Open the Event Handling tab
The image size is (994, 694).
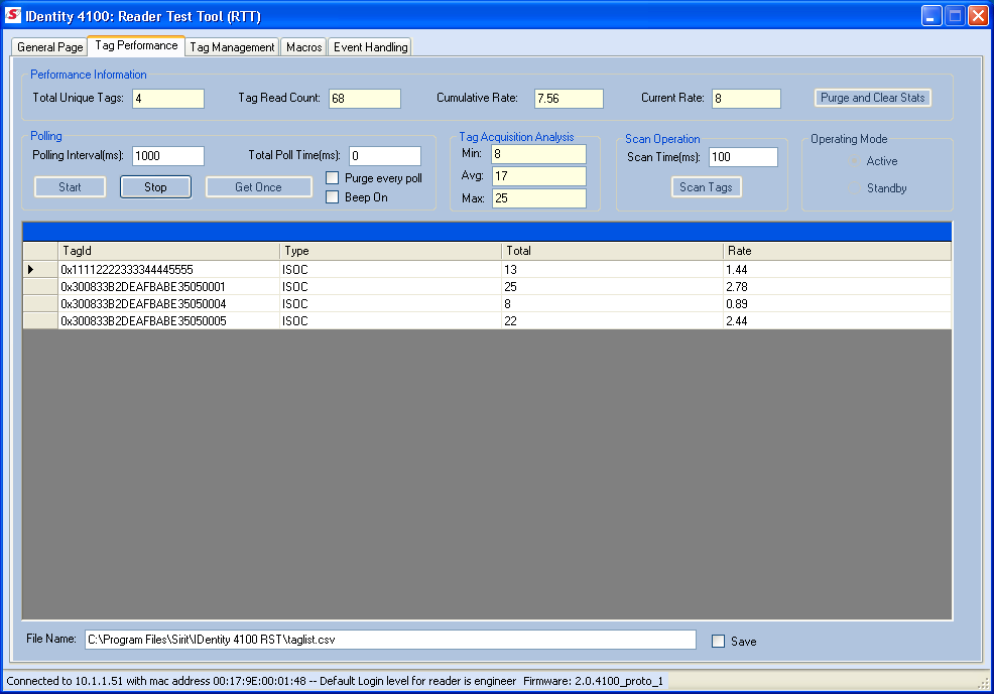pos(370,47)
